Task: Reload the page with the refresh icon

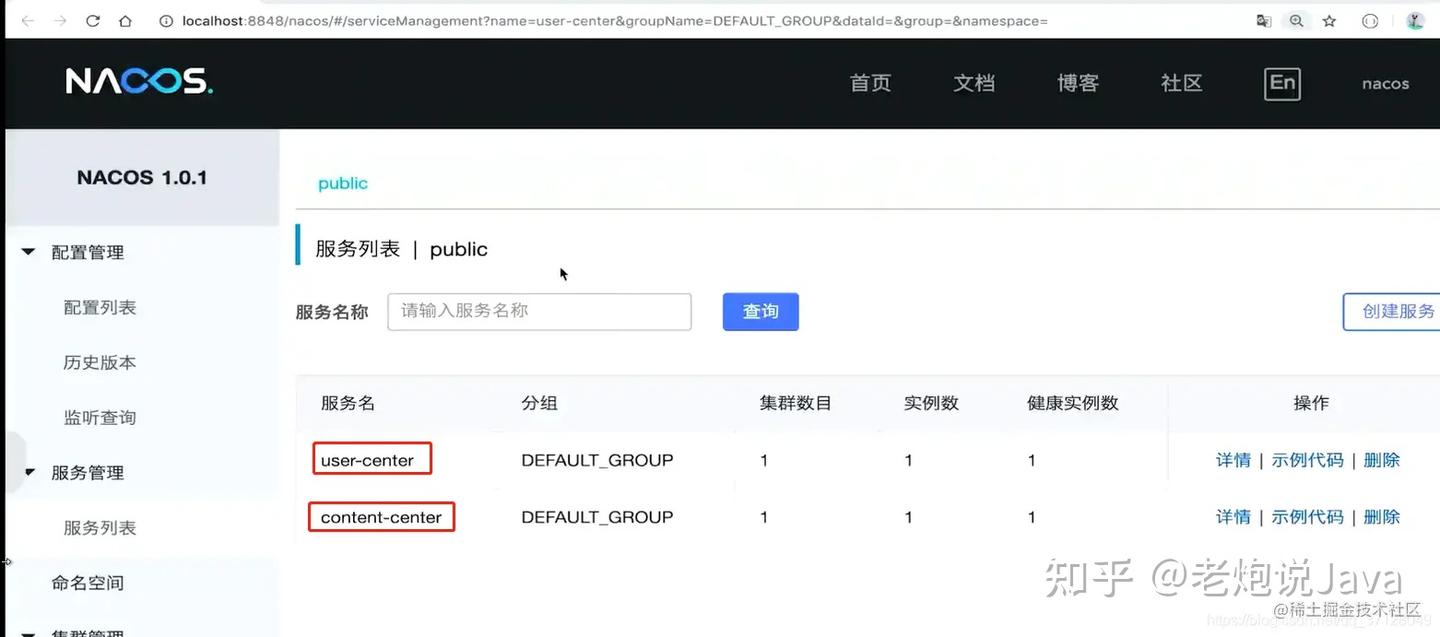Action: [x=93, y=20]
